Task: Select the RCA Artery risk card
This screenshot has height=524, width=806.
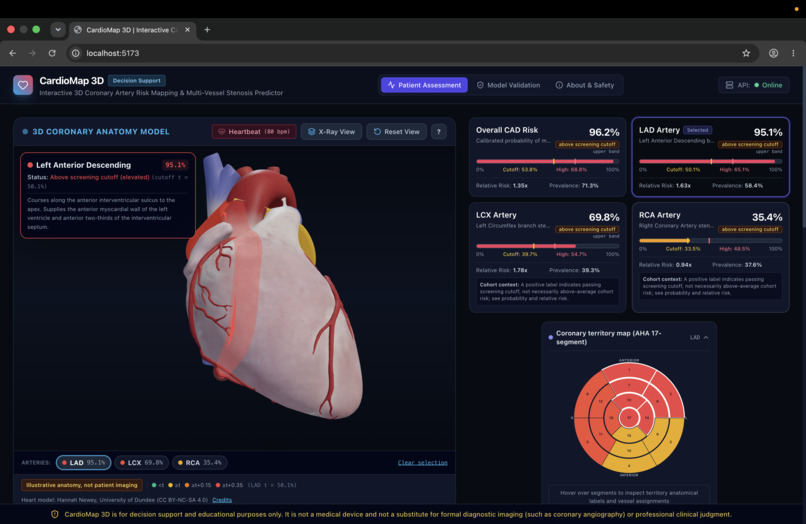Action: point(710,257)
